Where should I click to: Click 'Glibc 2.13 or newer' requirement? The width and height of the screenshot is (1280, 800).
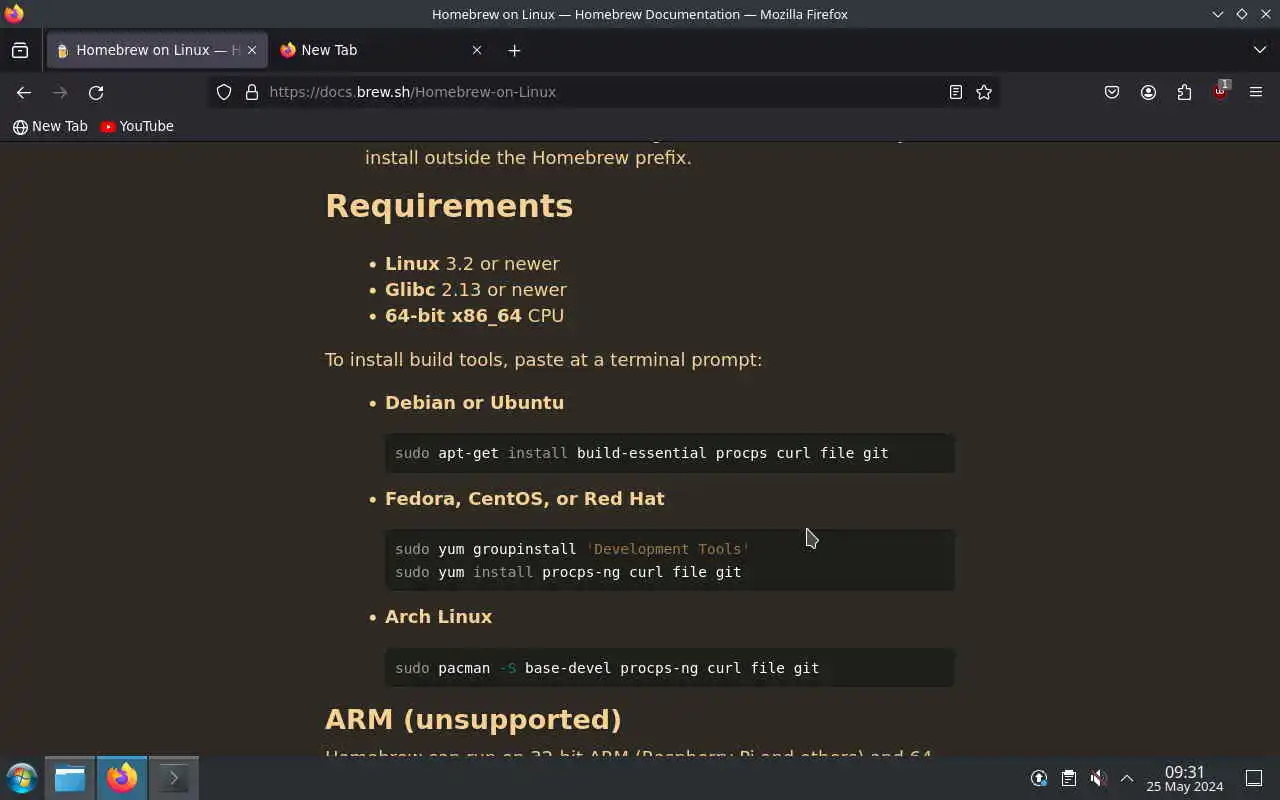coord(476,290)
